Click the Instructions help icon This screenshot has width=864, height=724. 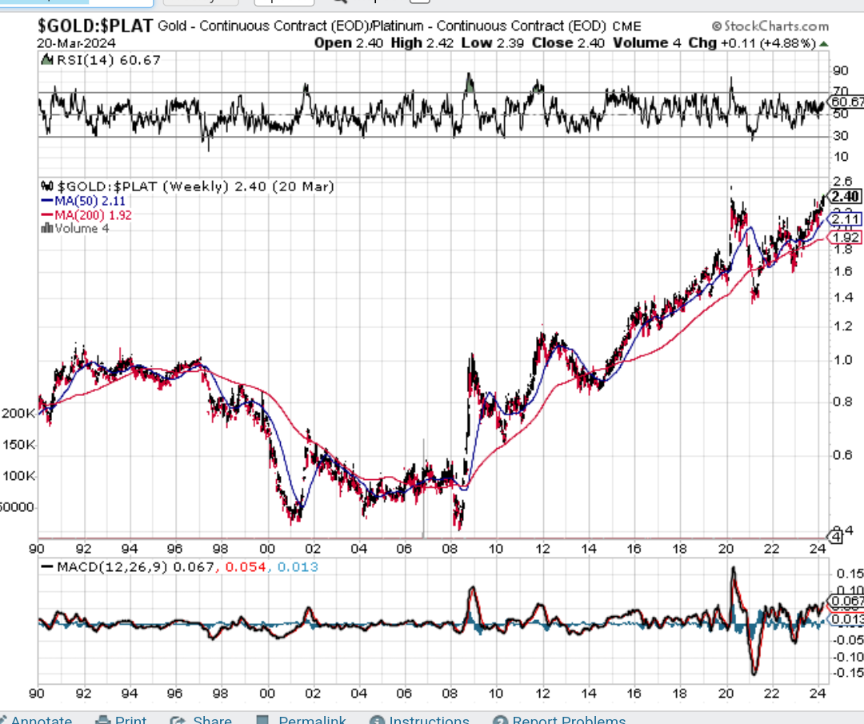[x=377, y=719]
